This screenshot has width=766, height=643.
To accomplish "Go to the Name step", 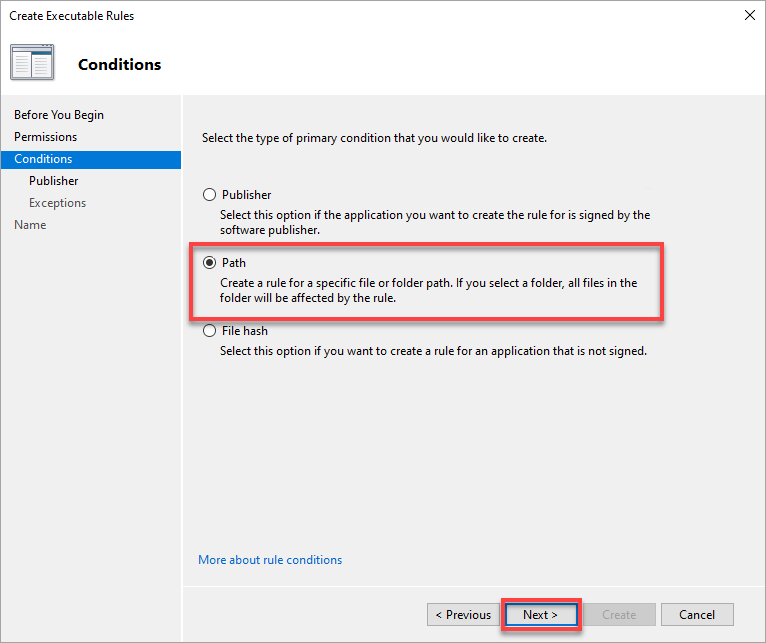I will click(30, 225).
